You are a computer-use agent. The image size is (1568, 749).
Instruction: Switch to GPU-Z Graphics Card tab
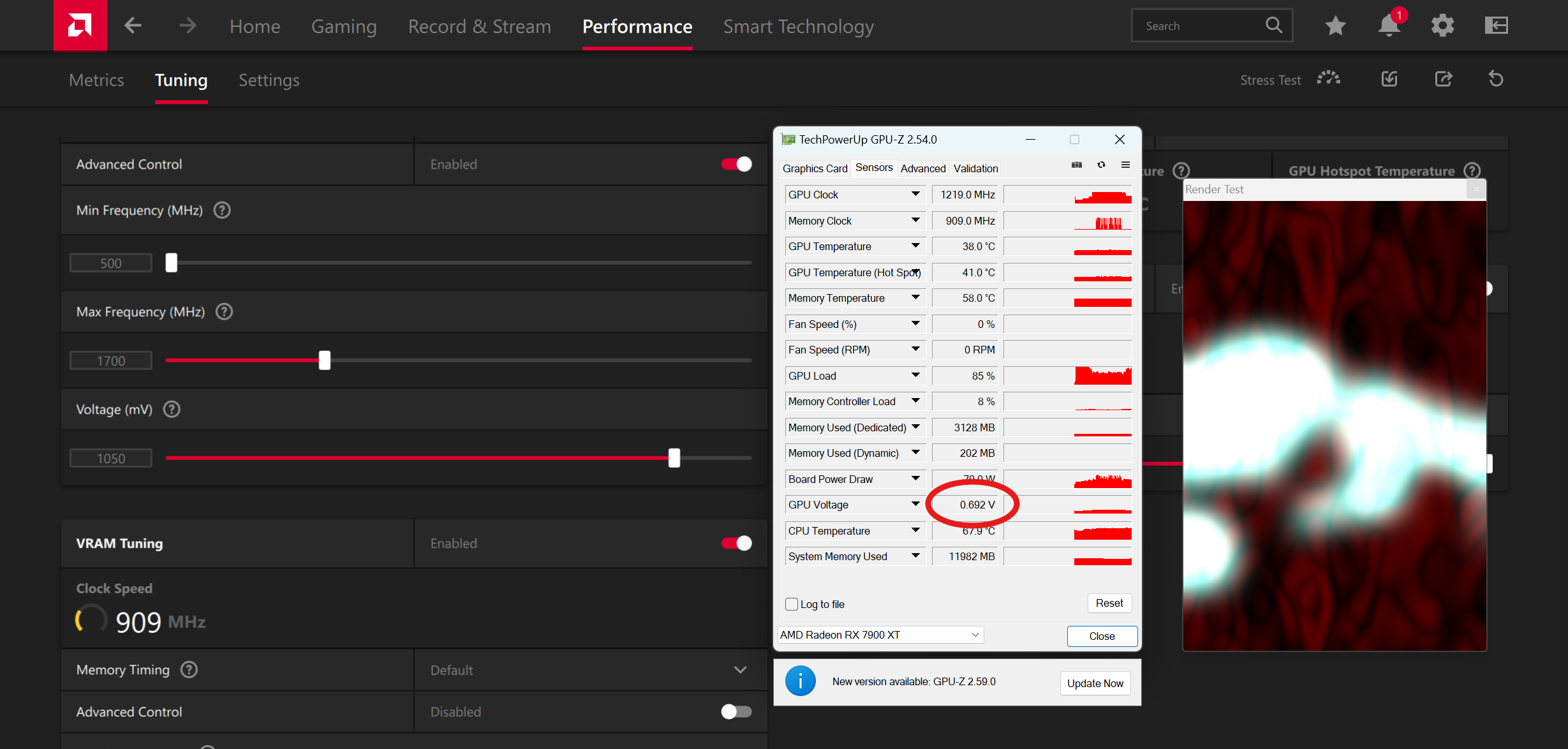tap(815, 168)
